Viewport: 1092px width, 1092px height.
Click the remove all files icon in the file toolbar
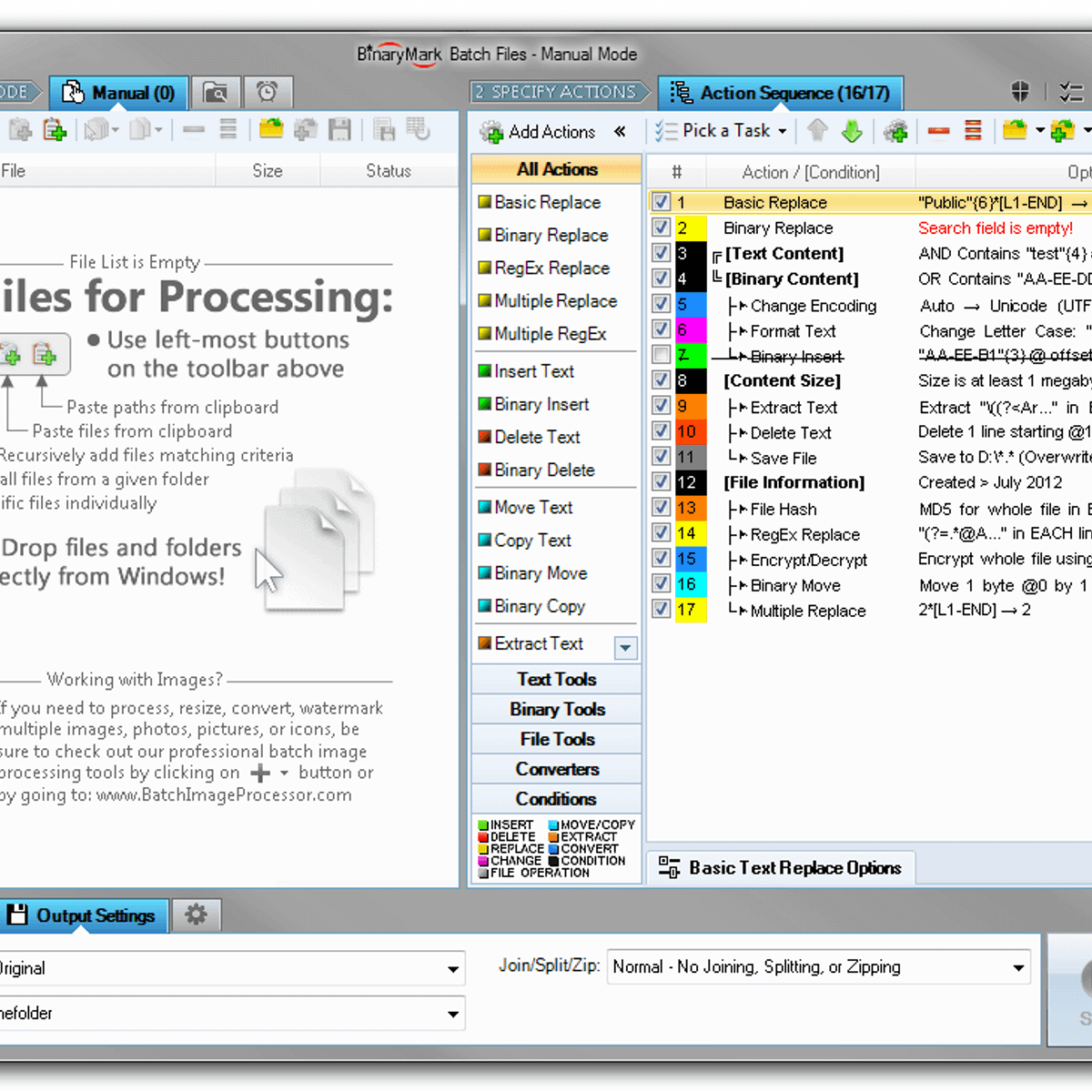click(x=227, y=130)
